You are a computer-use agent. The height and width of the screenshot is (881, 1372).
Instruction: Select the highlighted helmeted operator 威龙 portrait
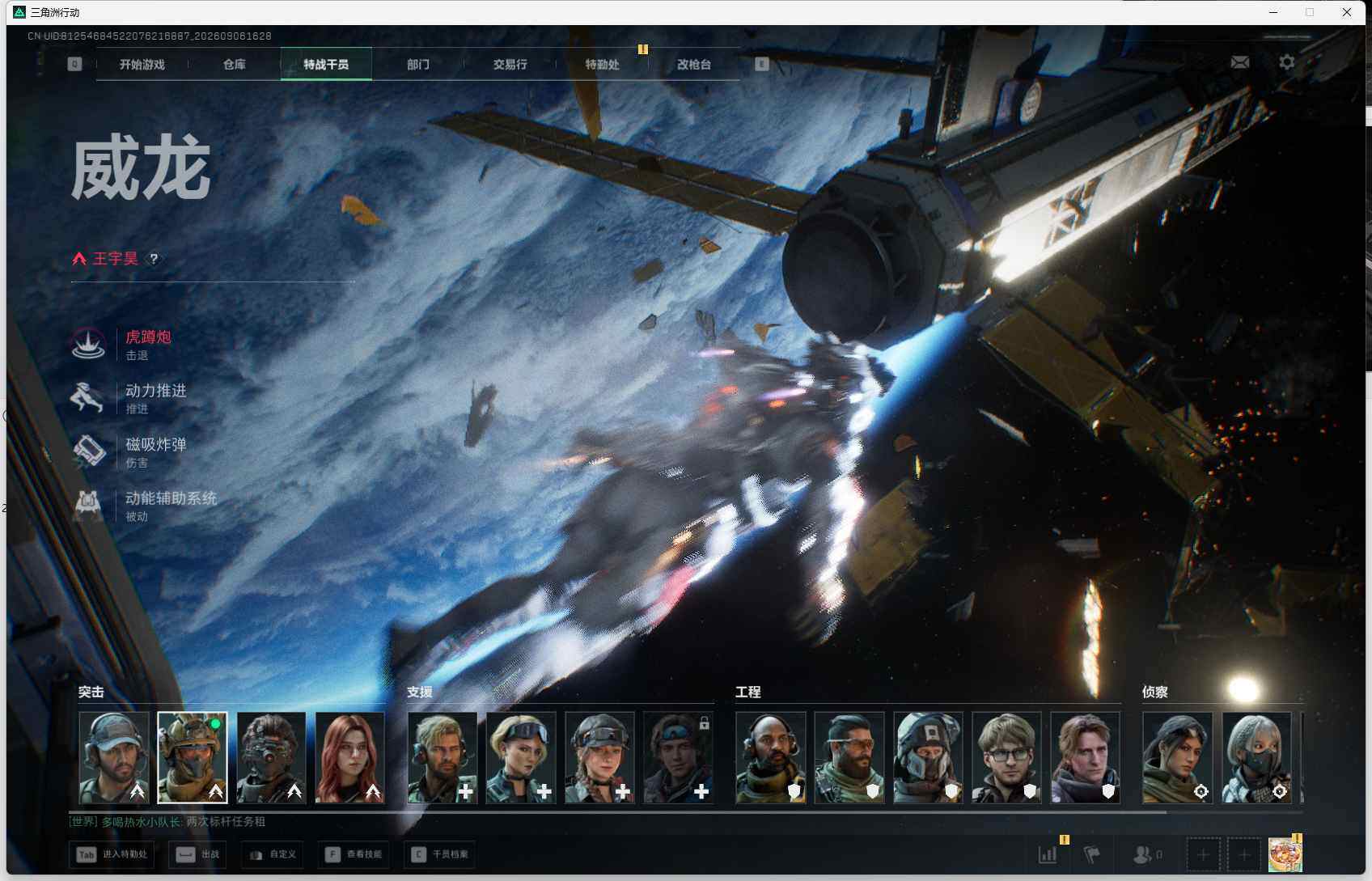[x=193, y=757]
